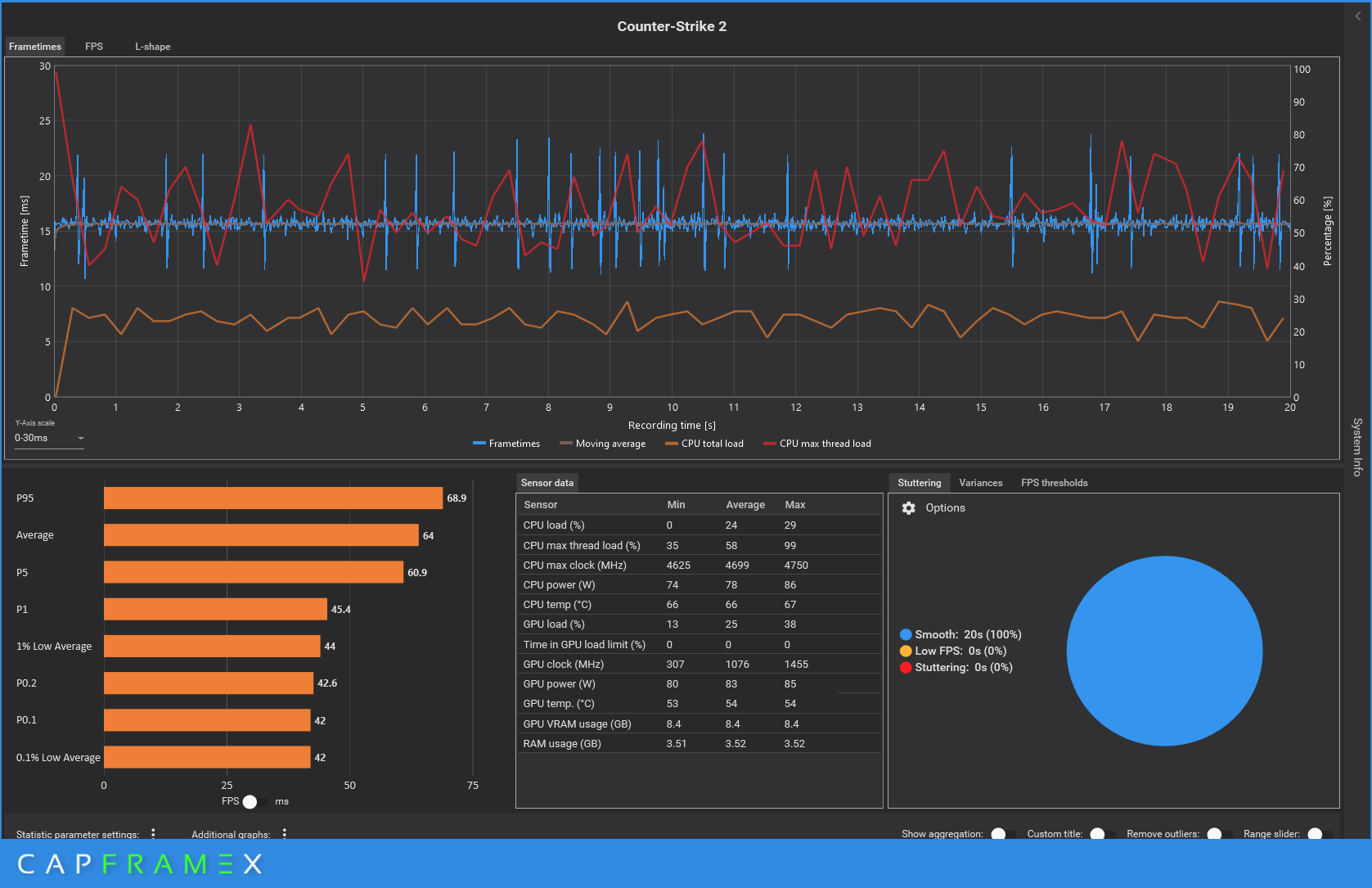This screenshot has width=1372, height=888.
Task: Select the RAM usage (GB) row
Action: coord(699,743)
